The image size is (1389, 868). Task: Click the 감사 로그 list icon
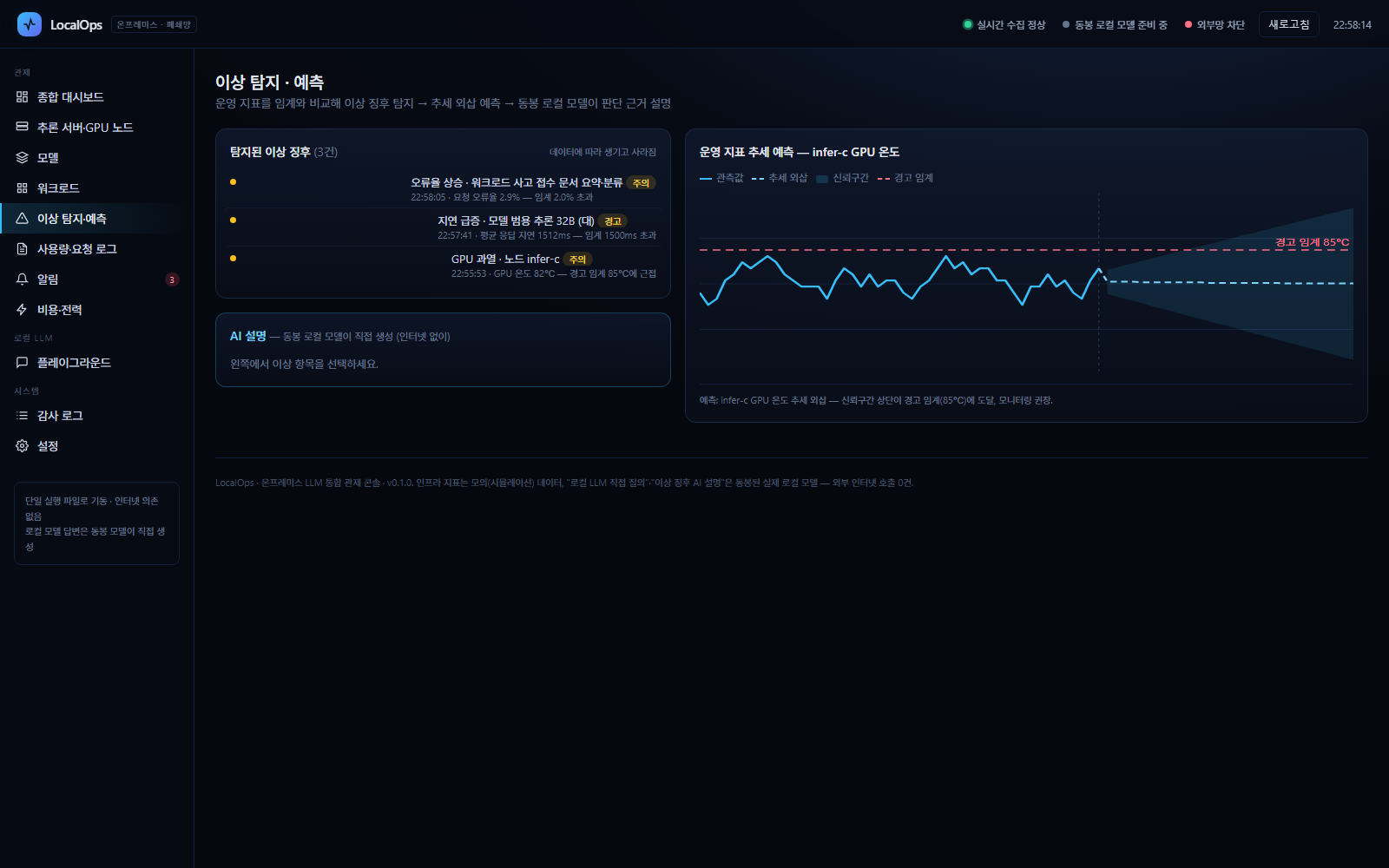point(23,416)
